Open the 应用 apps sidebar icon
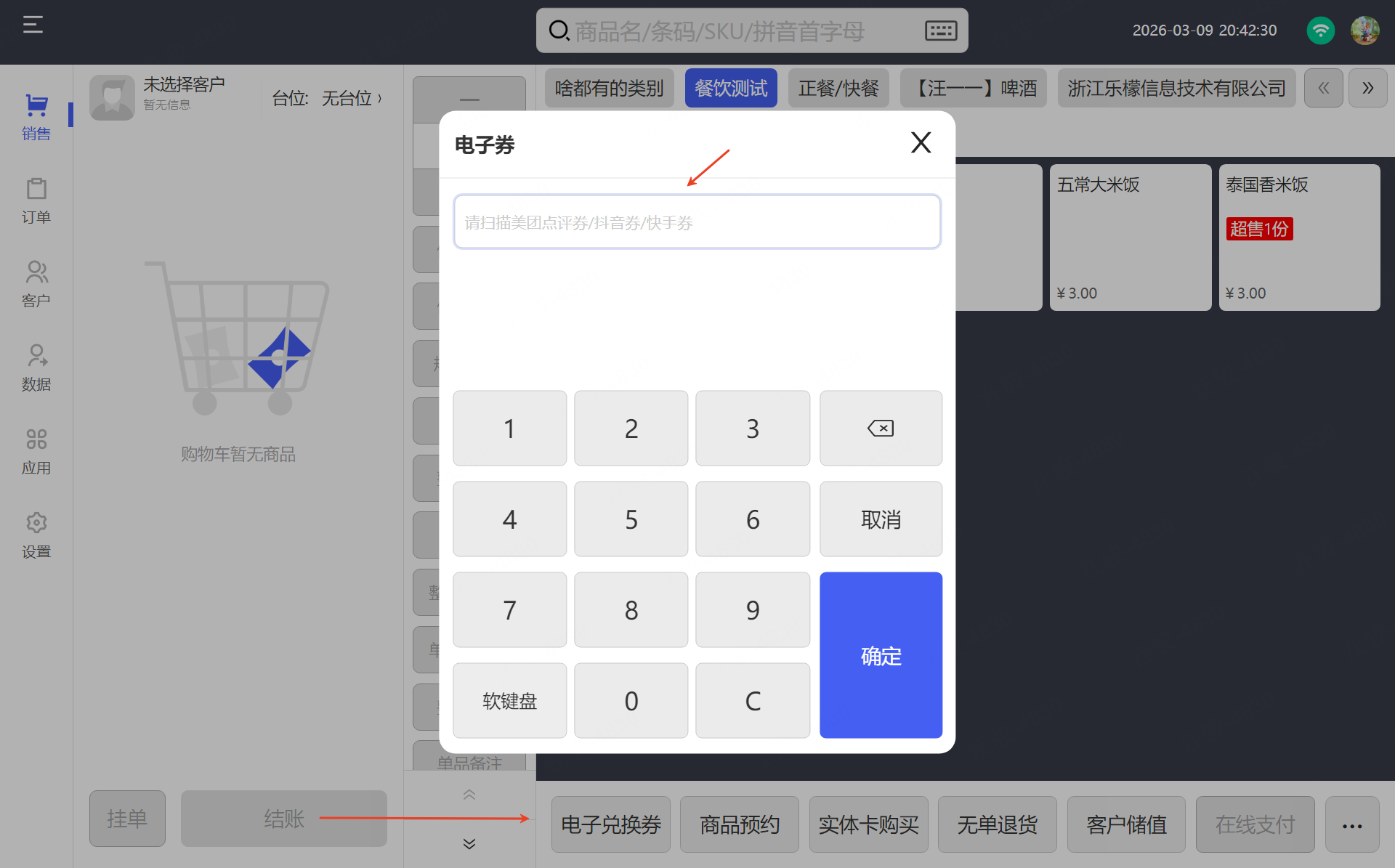 pos(36,451)
